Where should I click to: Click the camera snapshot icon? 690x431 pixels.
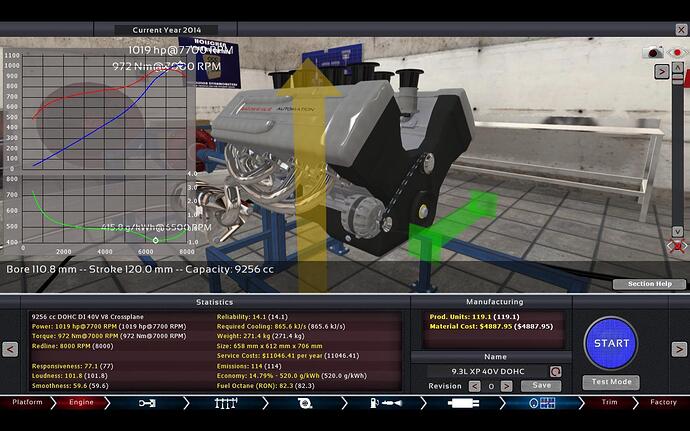coord(654,52)
